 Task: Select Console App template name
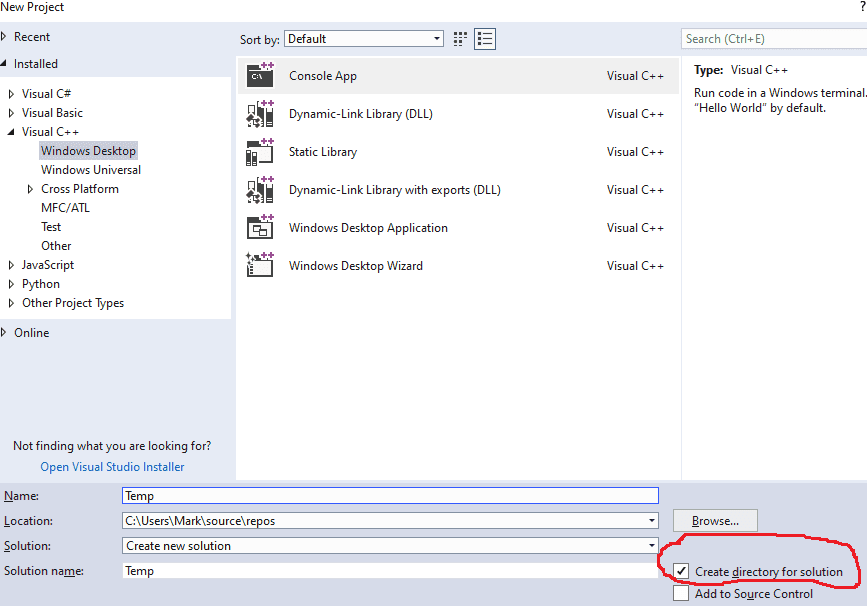323,76
